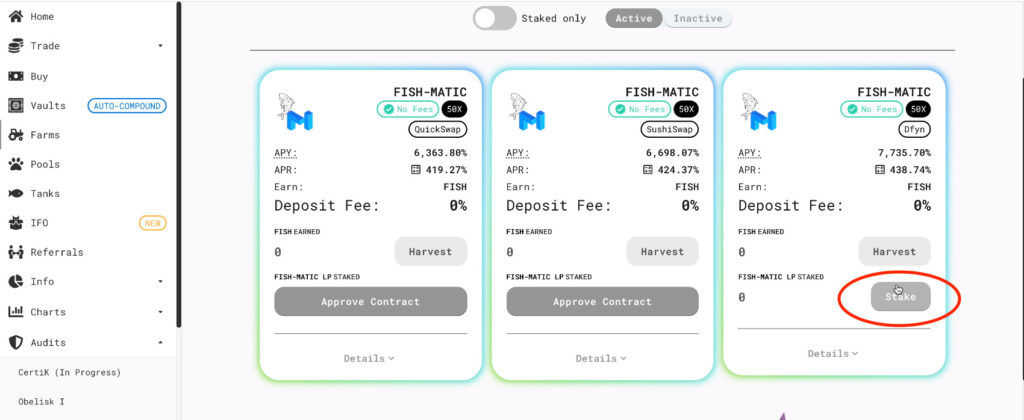
Task: Click the Trade coins icon
Action: (x=16, y=46)
